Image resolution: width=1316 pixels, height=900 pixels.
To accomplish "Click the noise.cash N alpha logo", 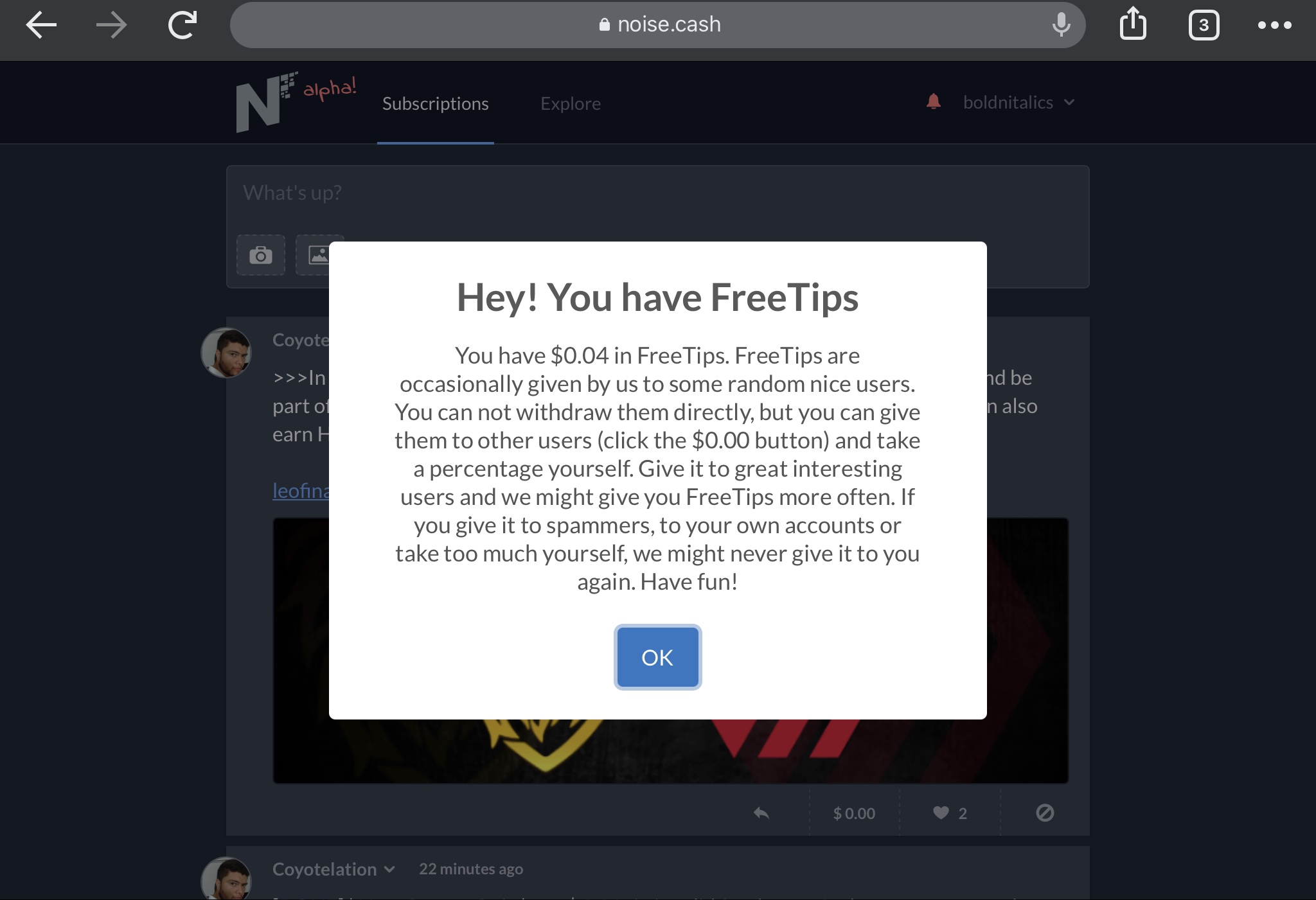I will [296, 102].
